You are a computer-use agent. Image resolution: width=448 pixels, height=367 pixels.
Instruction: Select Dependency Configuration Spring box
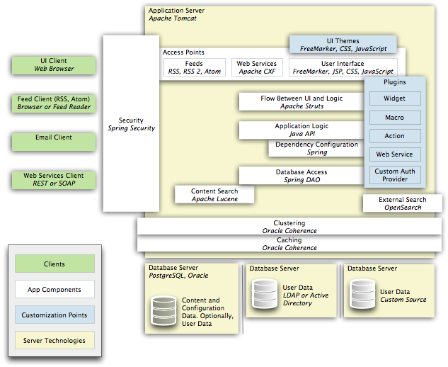click(x=316, y=148)
